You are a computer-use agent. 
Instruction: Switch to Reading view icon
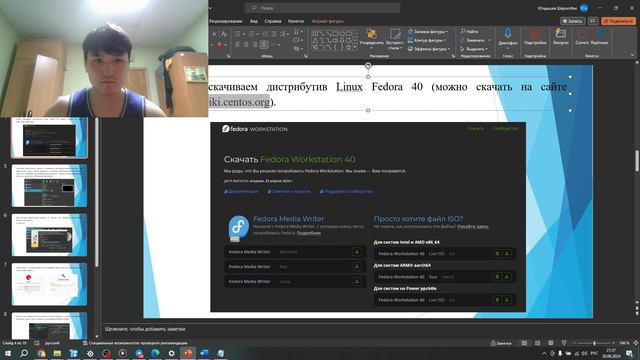pyautogui.click(x=551, y=343)
